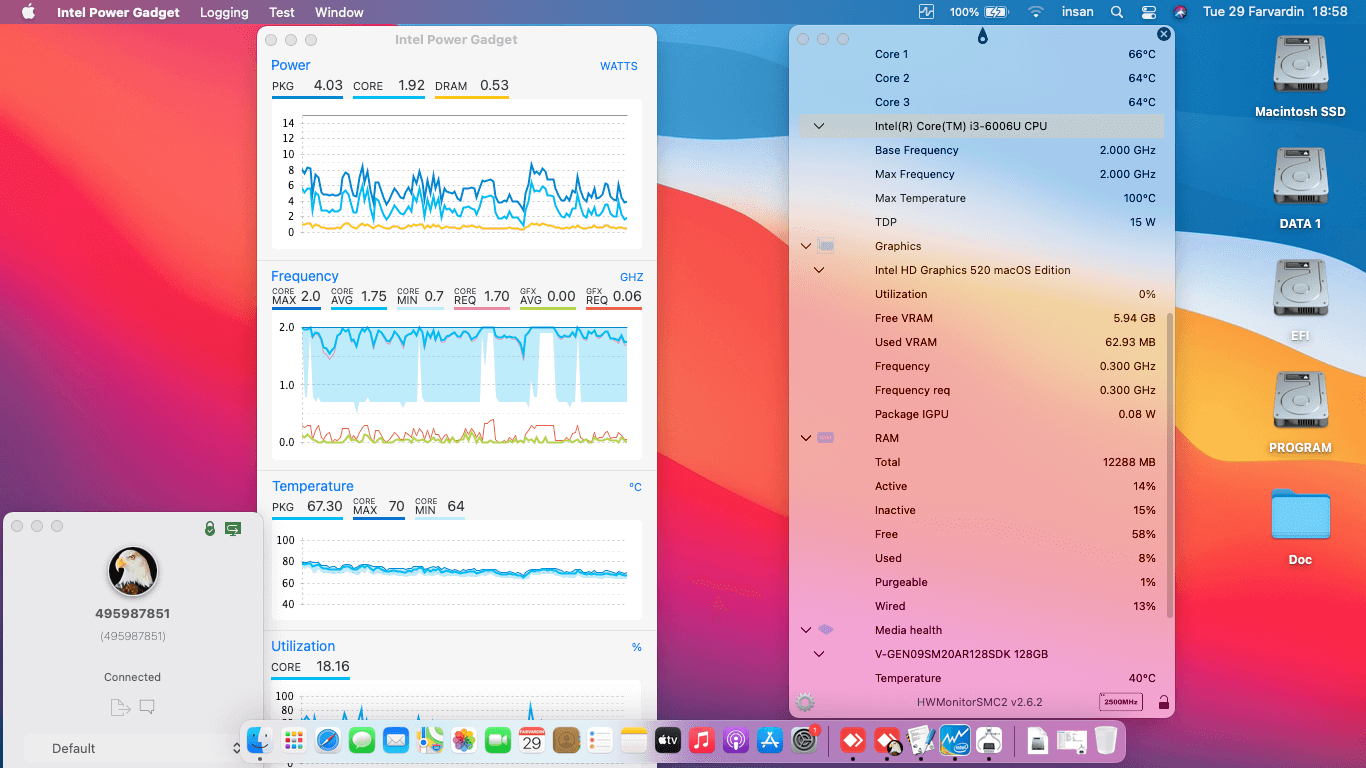Collapse the RAM section in HWMonitorSMC2
Viewport: 1366px width, 768px height.
tap(806, 438)
